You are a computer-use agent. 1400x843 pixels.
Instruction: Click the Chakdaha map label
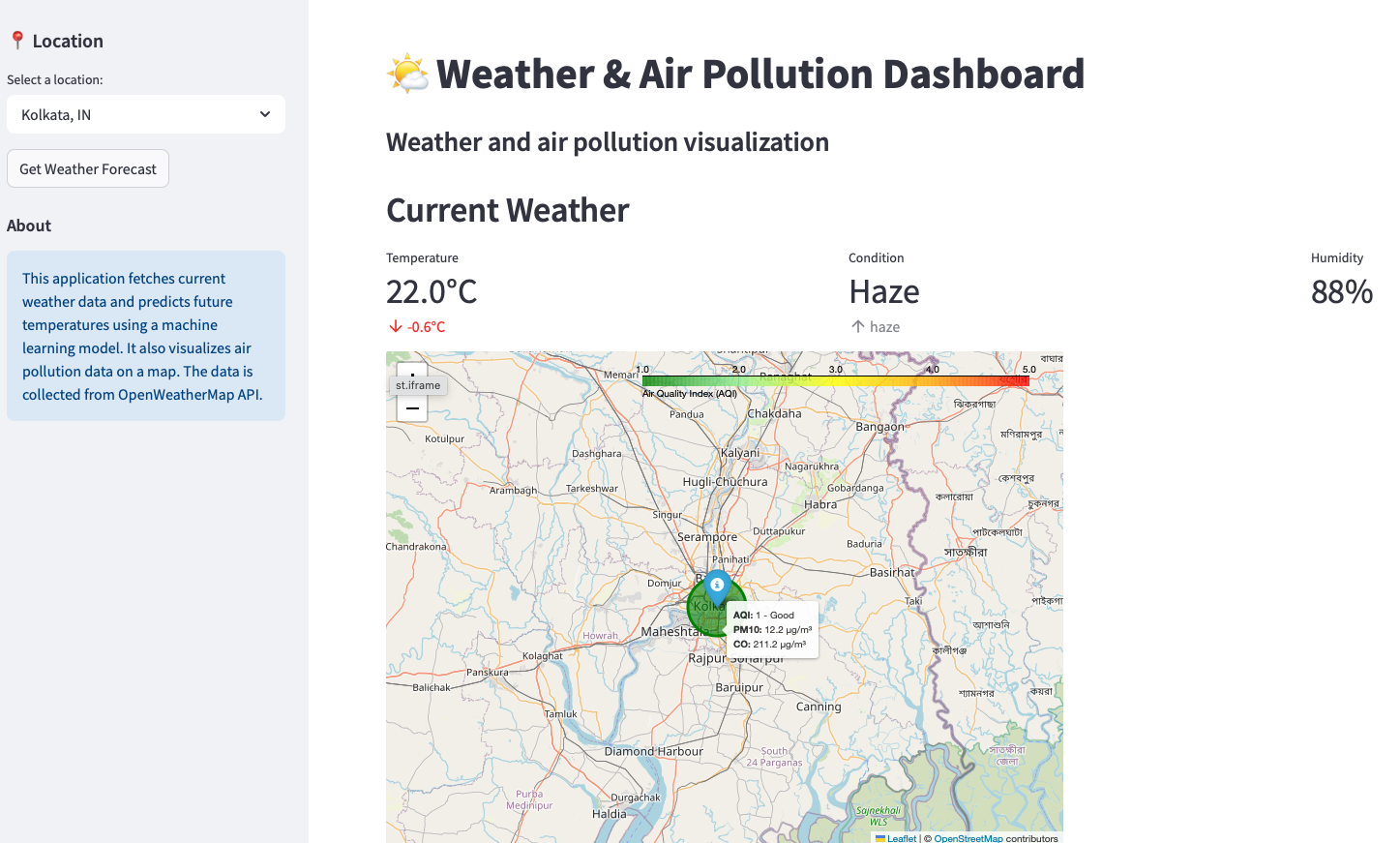point(774,413)
